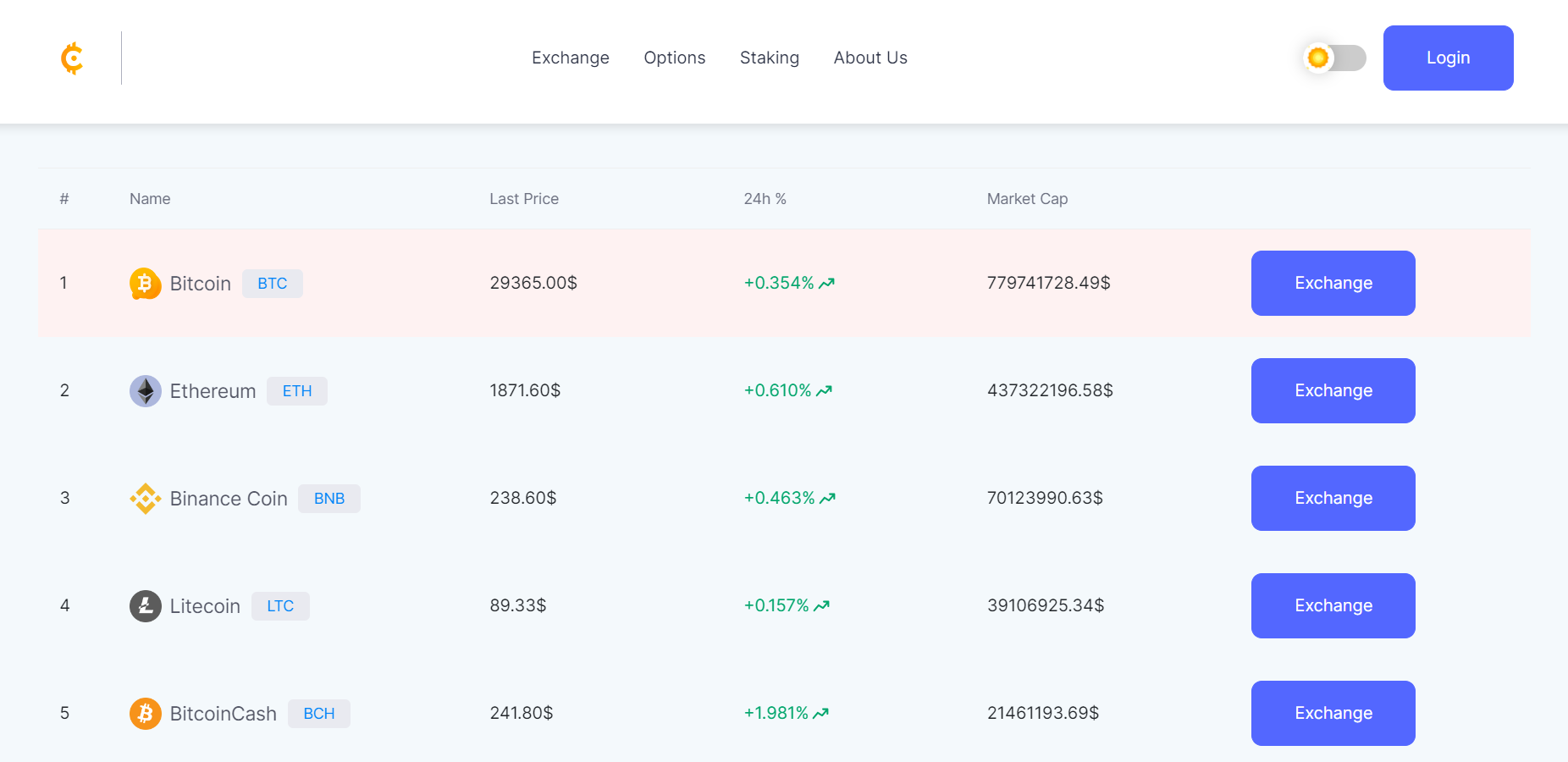This screenshot has height=762, width=1568.
Task: Open the Staking nav menu item
Action: (x=770, y=58)
